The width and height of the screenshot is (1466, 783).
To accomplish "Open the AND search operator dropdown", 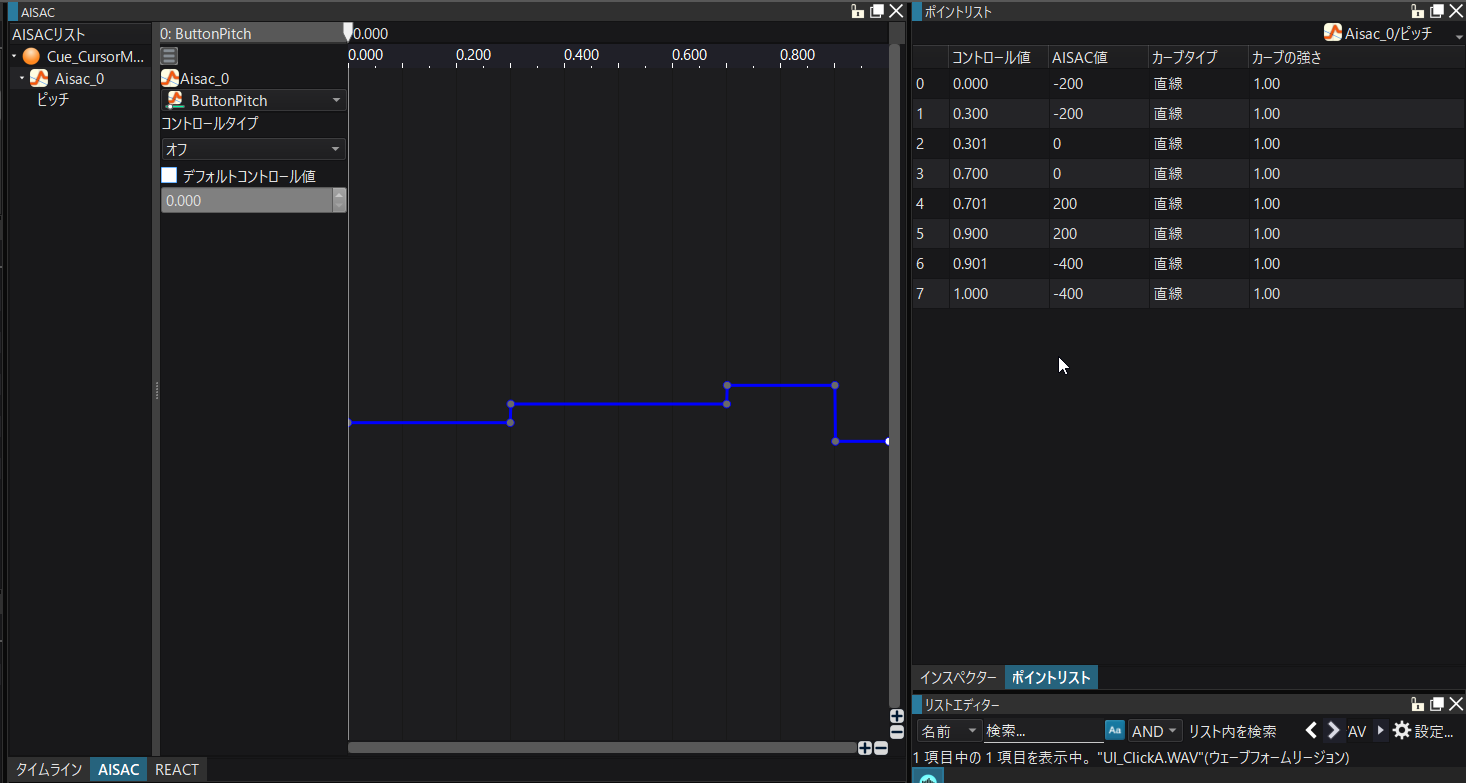I will point(1155,731).
